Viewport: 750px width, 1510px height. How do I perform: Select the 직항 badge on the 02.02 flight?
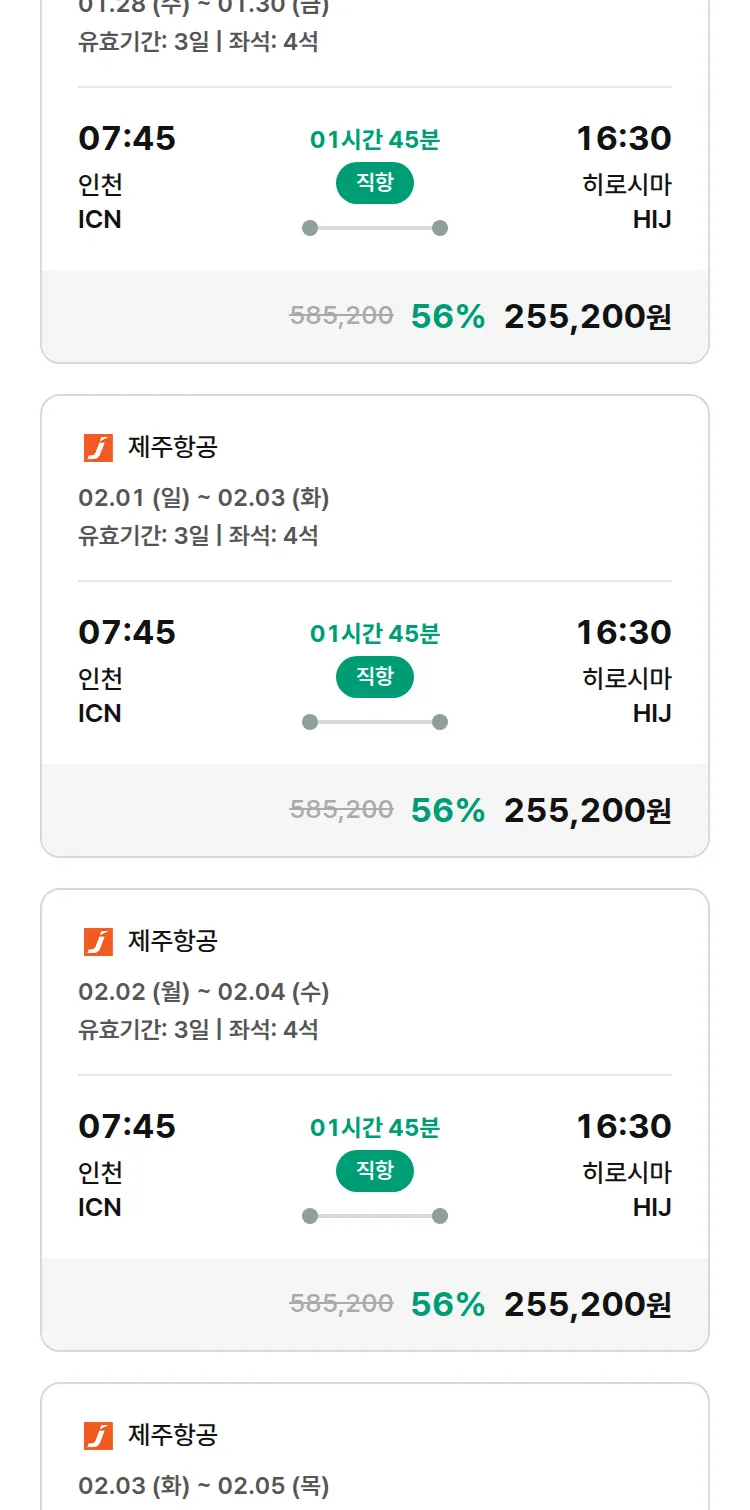pos(374,1171)
